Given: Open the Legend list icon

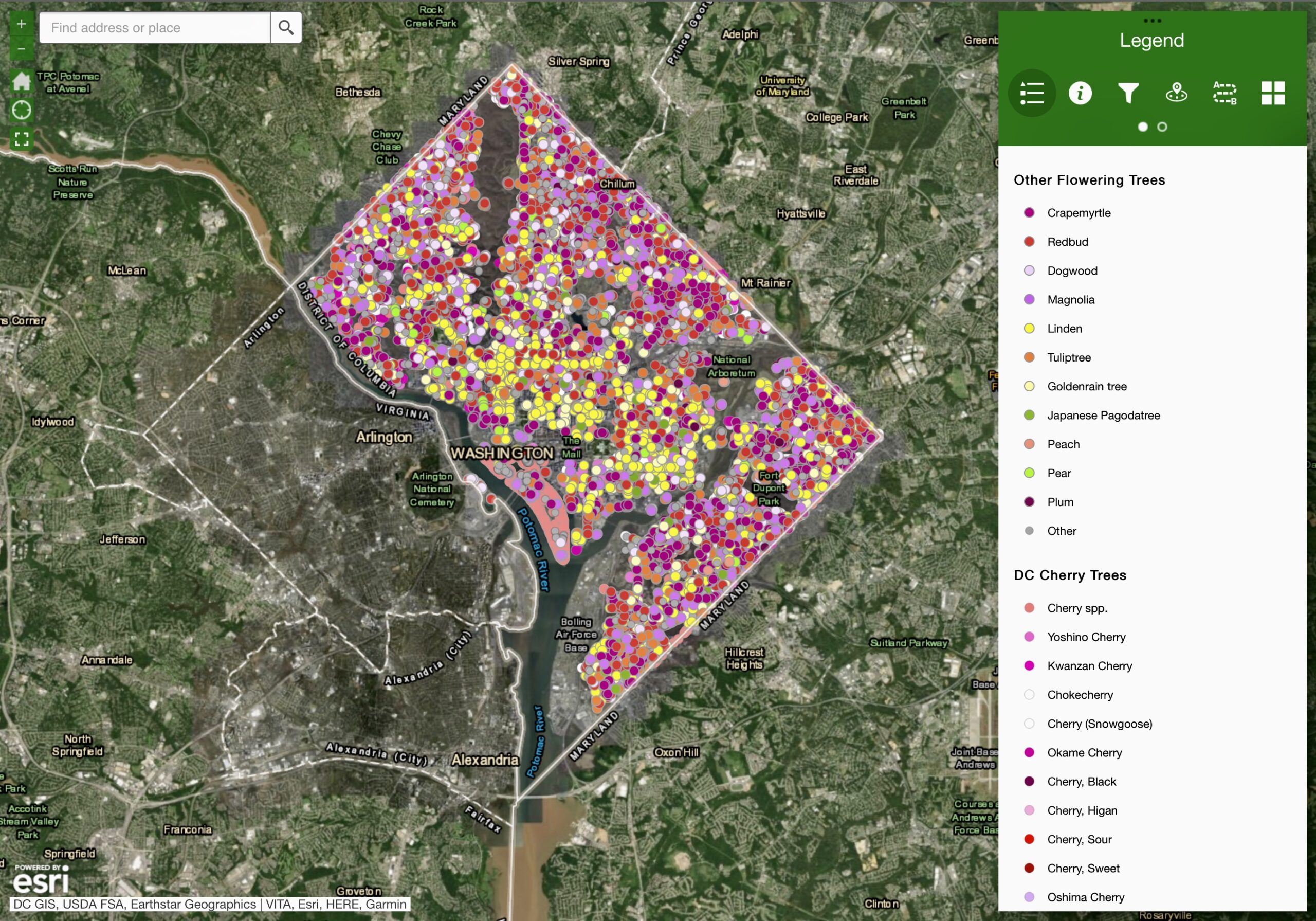Looking at the screenshot, I should [1032, 93].
